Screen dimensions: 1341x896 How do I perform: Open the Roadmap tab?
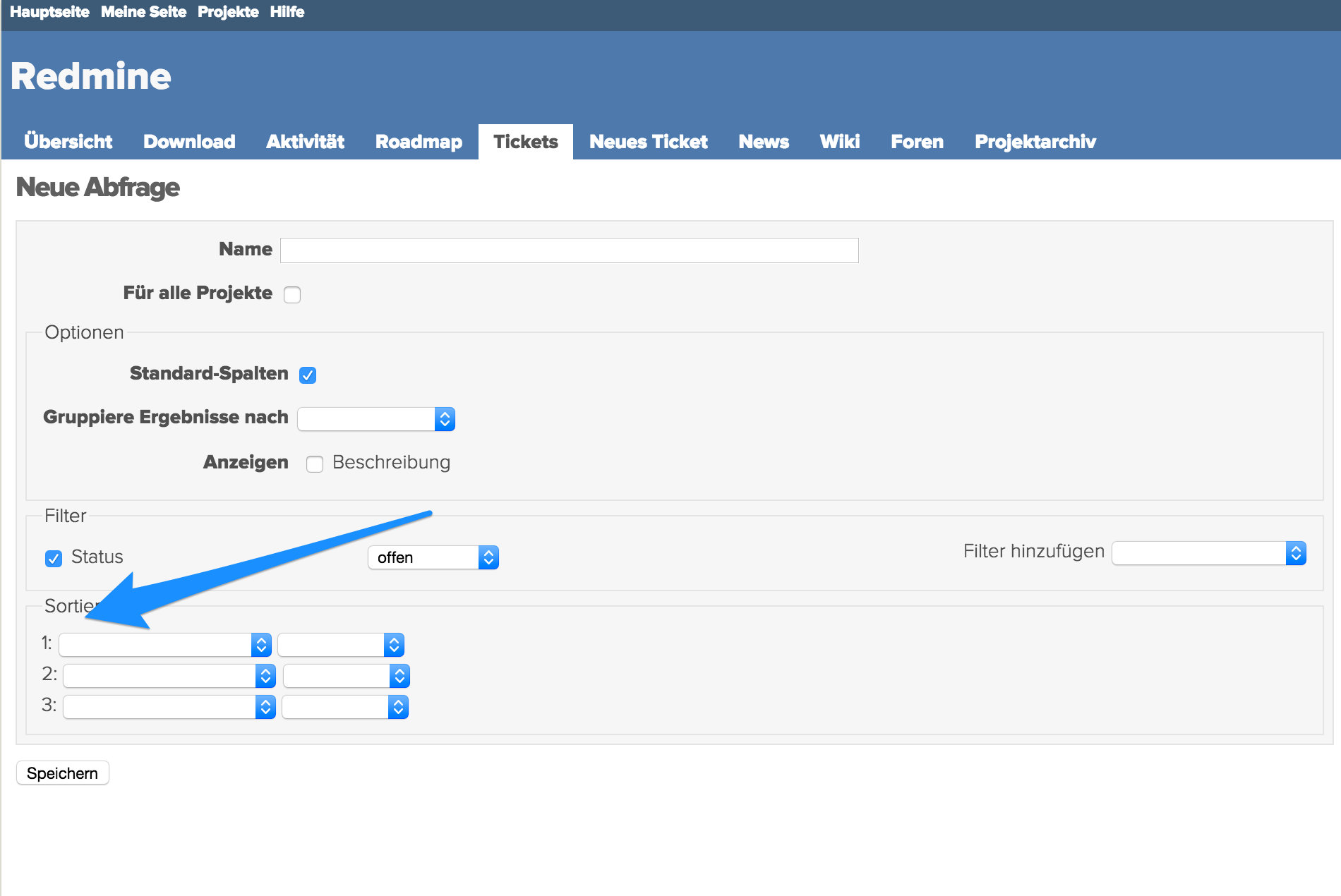pos(419,142)
